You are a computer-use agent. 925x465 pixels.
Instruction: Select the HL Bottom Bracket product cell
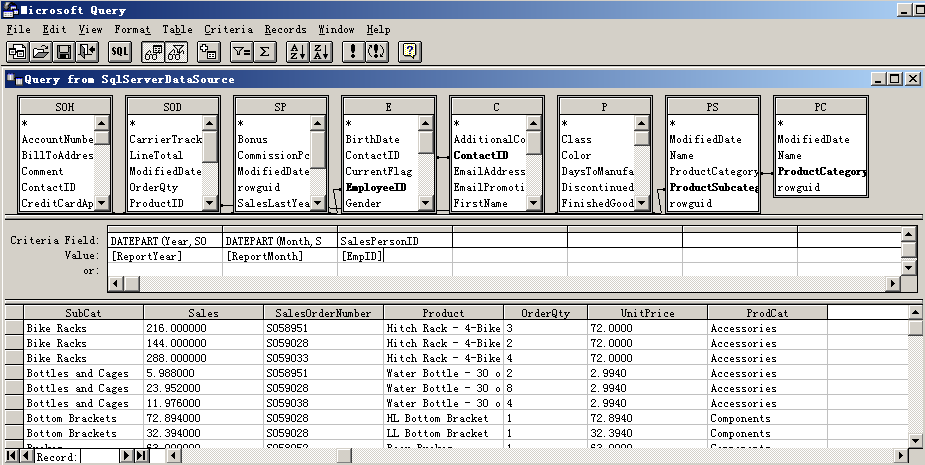tap(444, 418)
